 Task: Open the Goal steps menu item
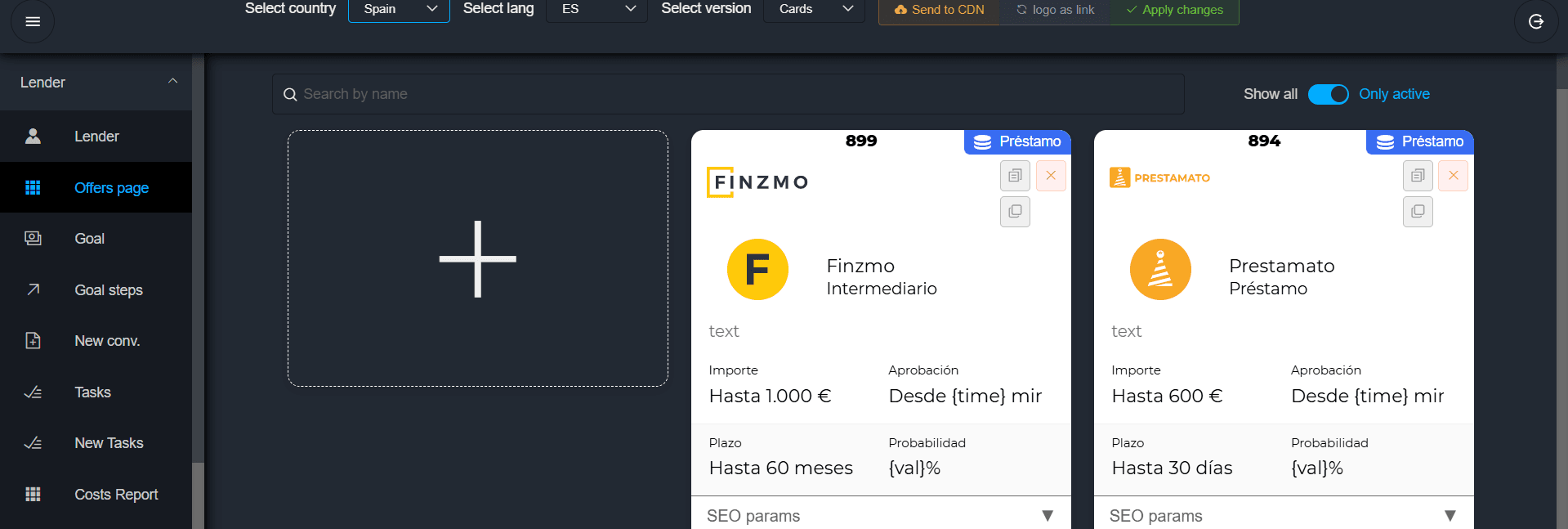tap(96, 289)
